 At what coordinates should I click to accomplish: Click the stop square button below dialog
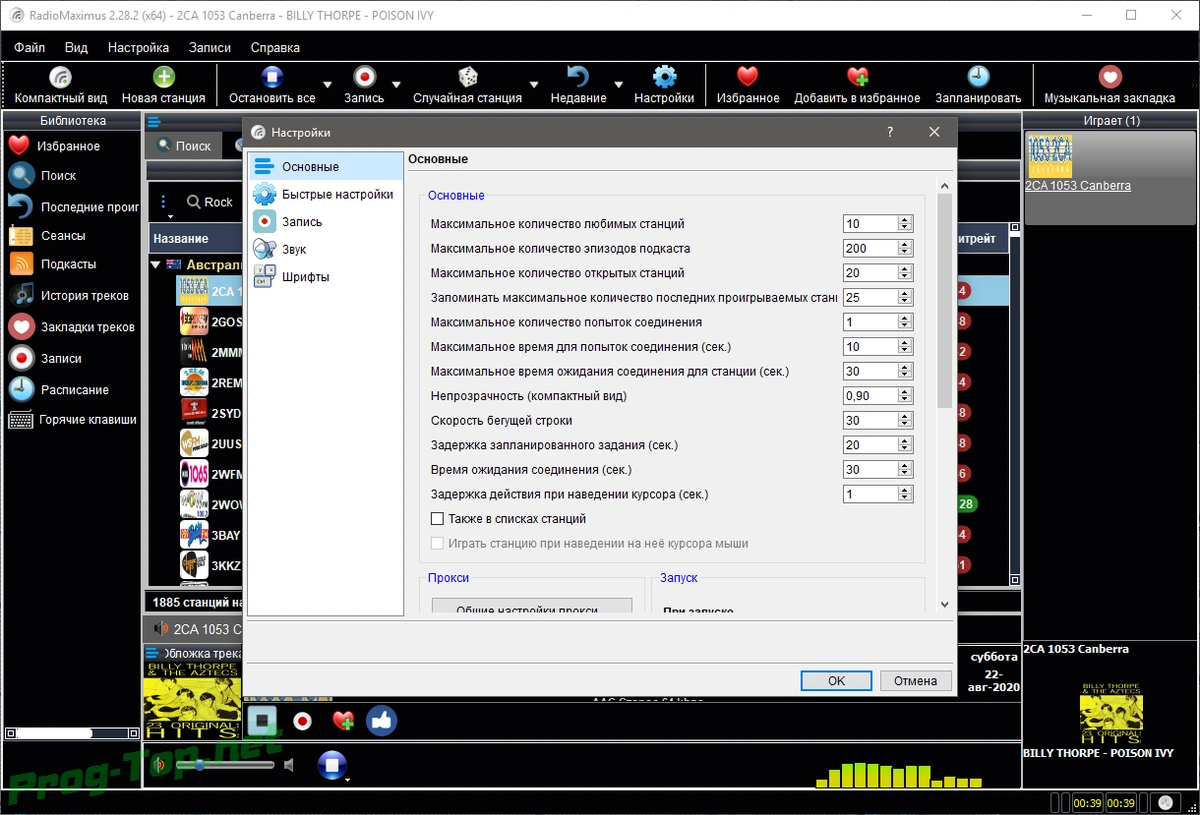click(x=263, y=720)
